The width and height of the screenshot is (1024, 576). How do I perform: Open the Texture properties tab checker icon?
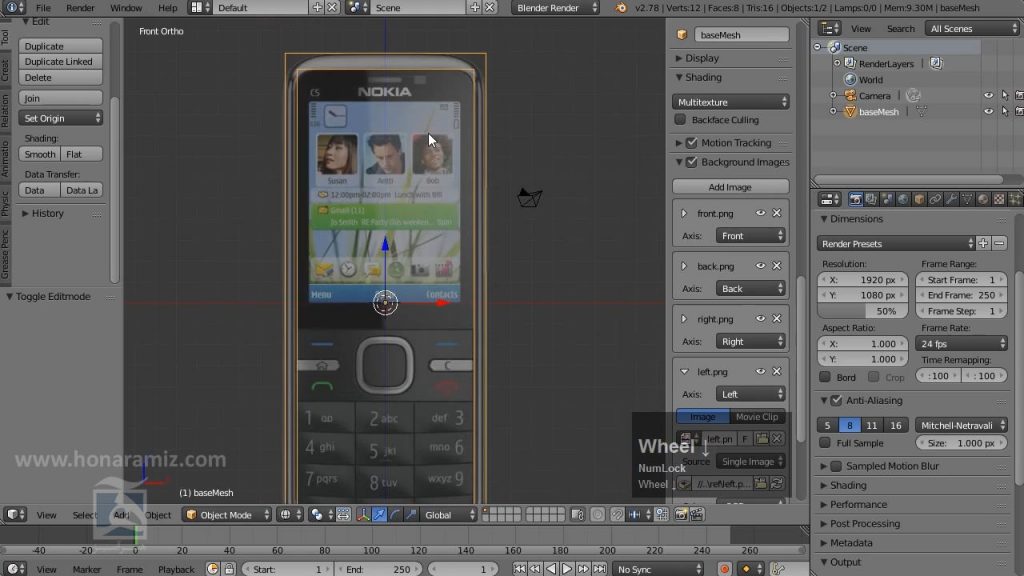pyautogui.click(x=999, y=199)
